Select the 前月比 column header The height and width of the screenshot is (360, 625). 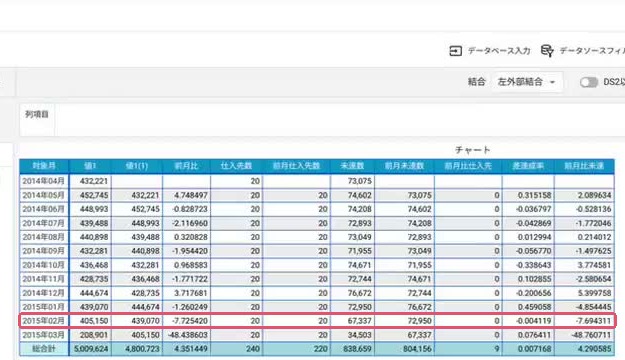[186, 166]
